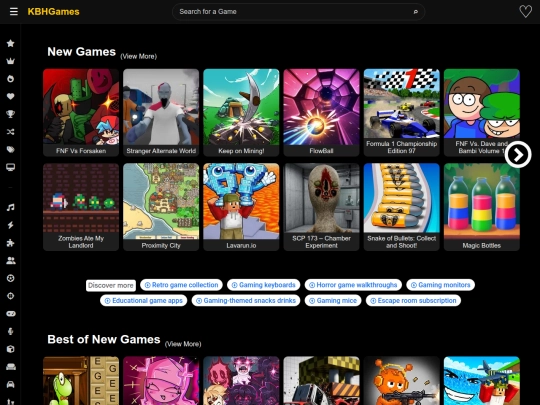Click the car icon in sidebar

click(11, 384)
